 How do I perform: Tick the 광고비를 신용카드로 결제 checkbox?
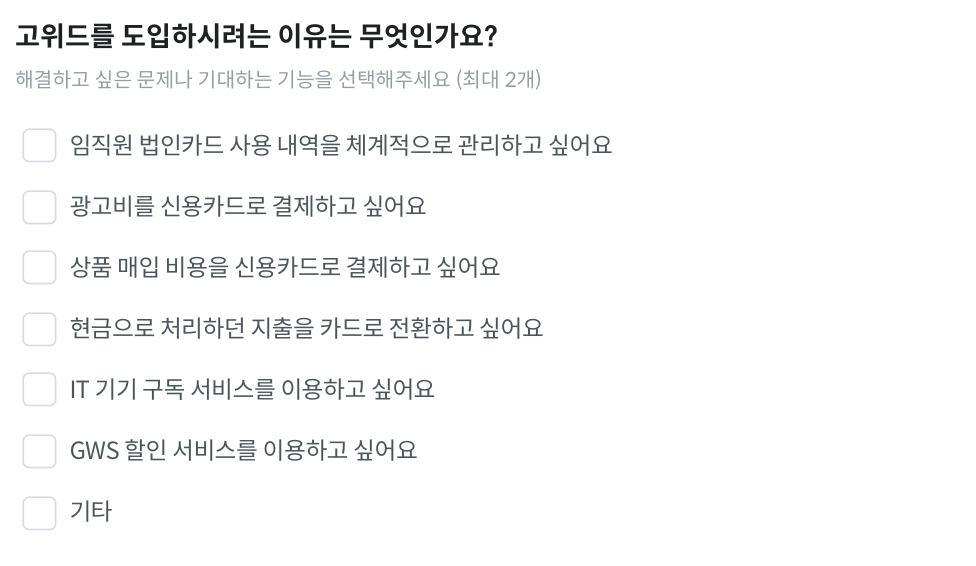[x=39, y=206]
